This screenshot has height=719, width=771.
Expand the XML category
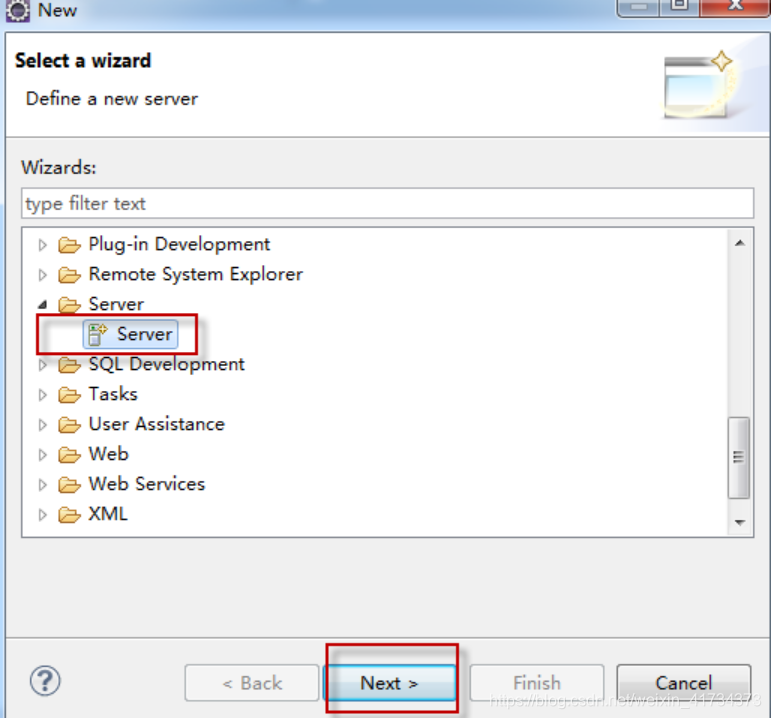point(43,515)
